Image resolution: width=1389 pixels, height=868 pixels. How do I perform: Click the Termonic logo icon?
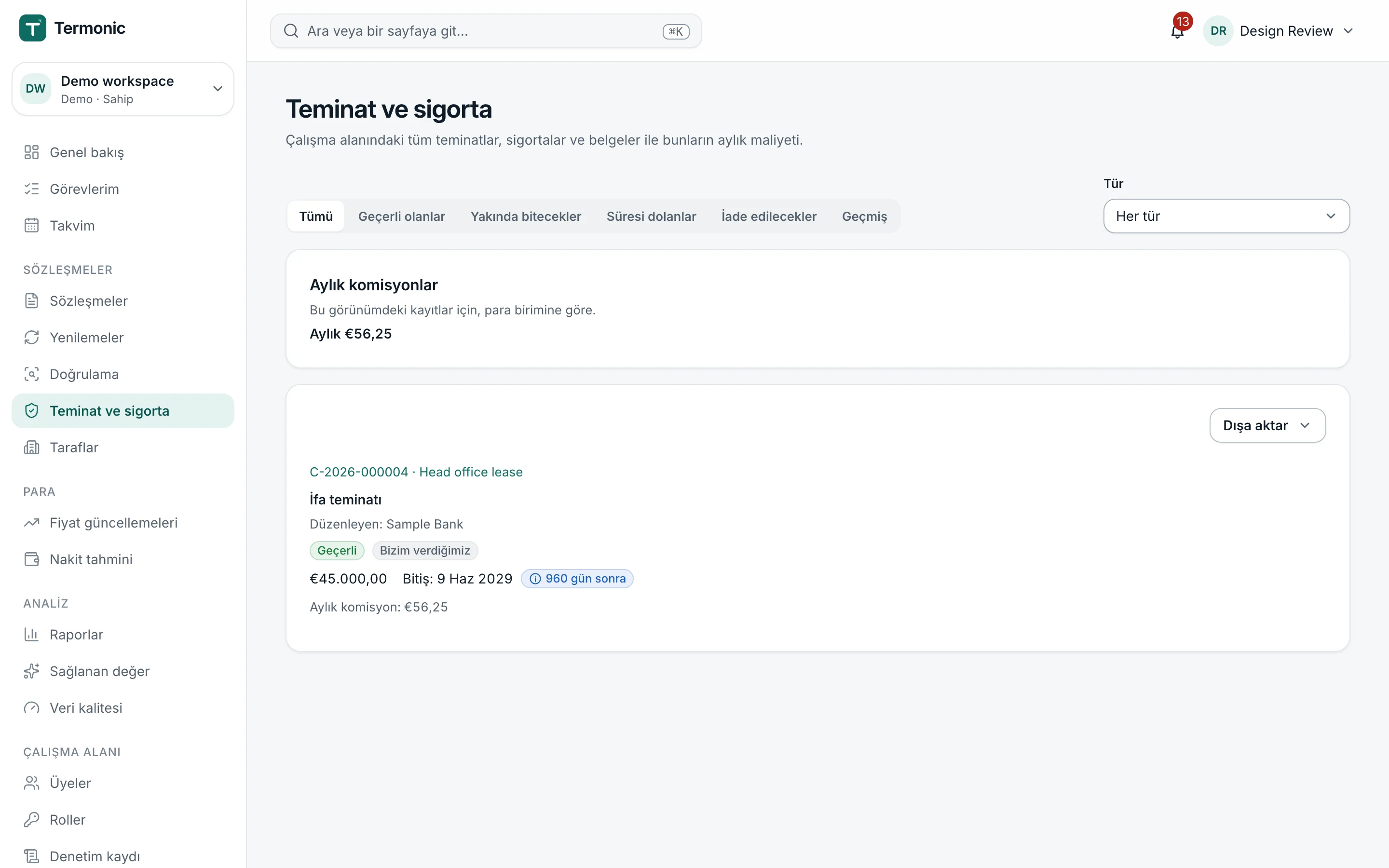point(33,28)
